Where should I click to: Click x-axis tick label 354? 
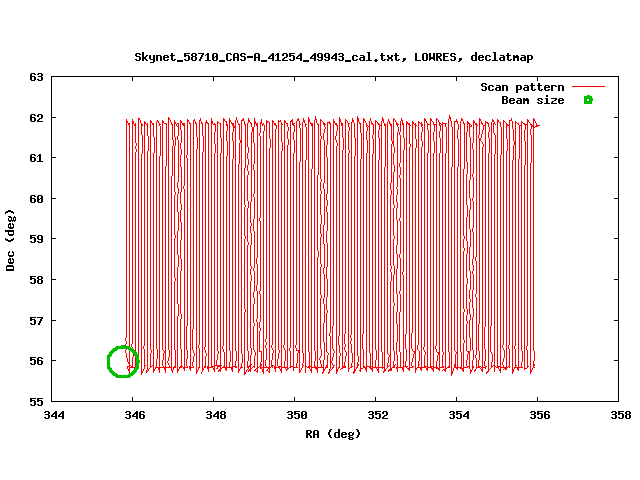click(x=459, y=415)
